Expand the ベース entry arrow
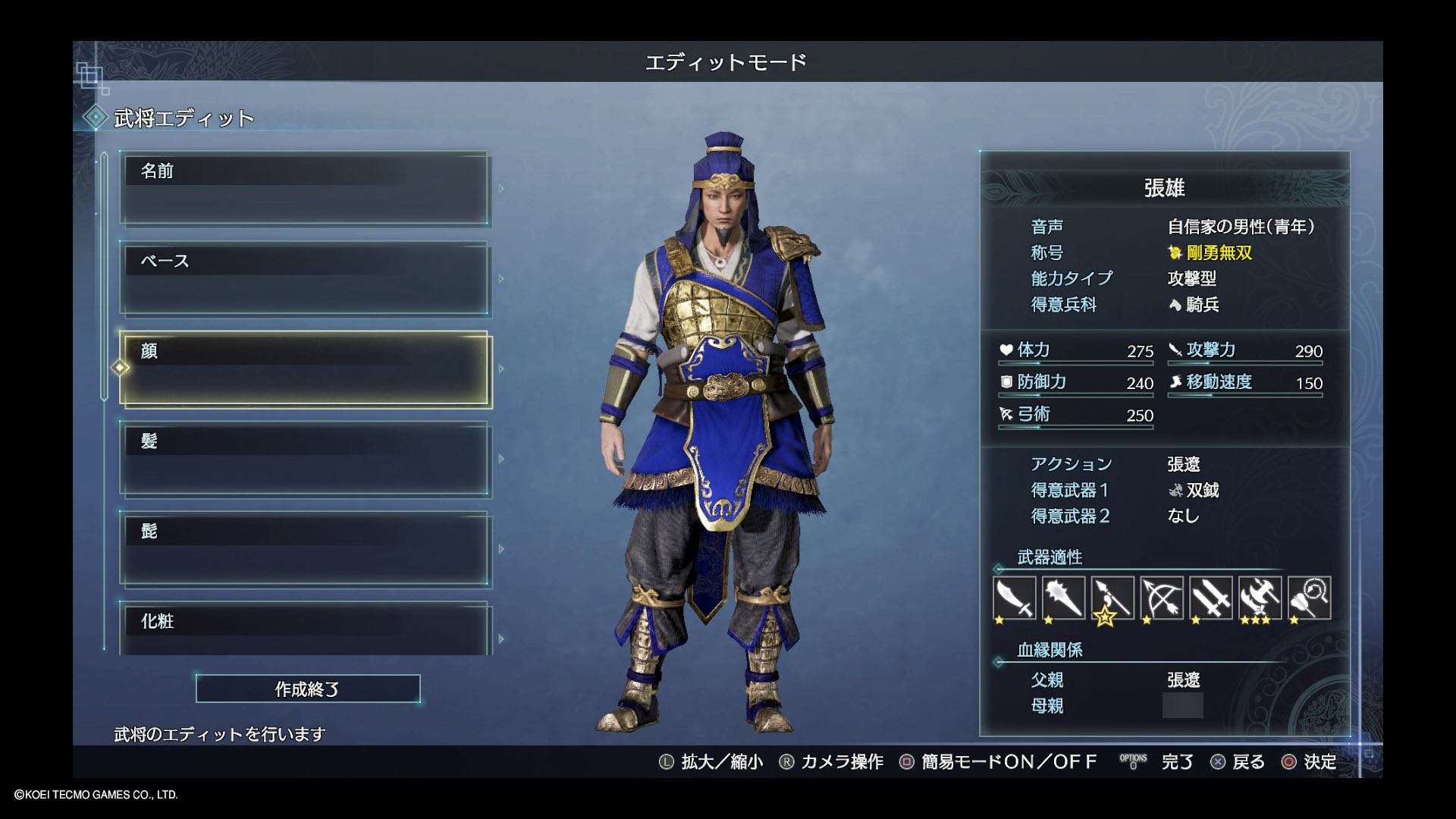1456x819 pixels. click(501, 279)
